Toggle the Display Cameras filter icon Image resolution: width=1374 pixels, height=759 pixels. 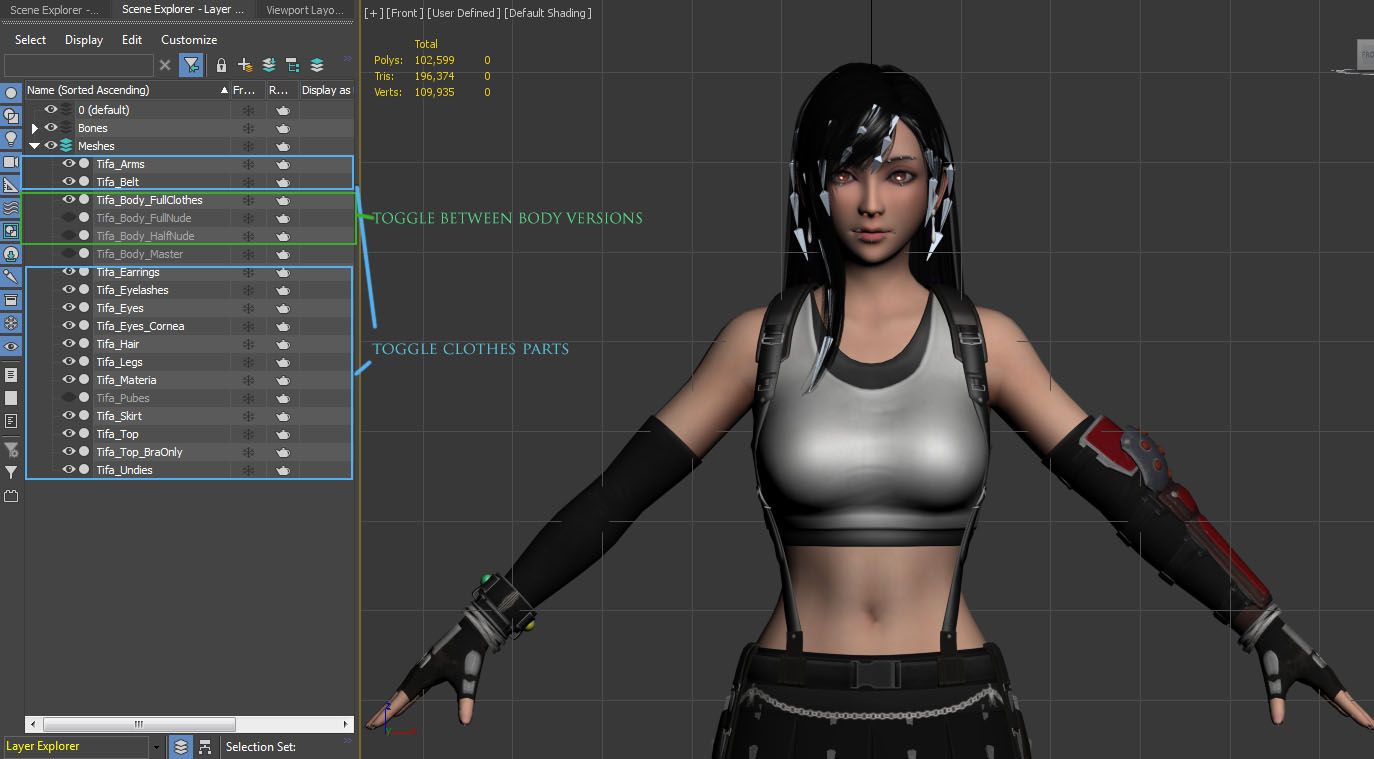point(11,162)
